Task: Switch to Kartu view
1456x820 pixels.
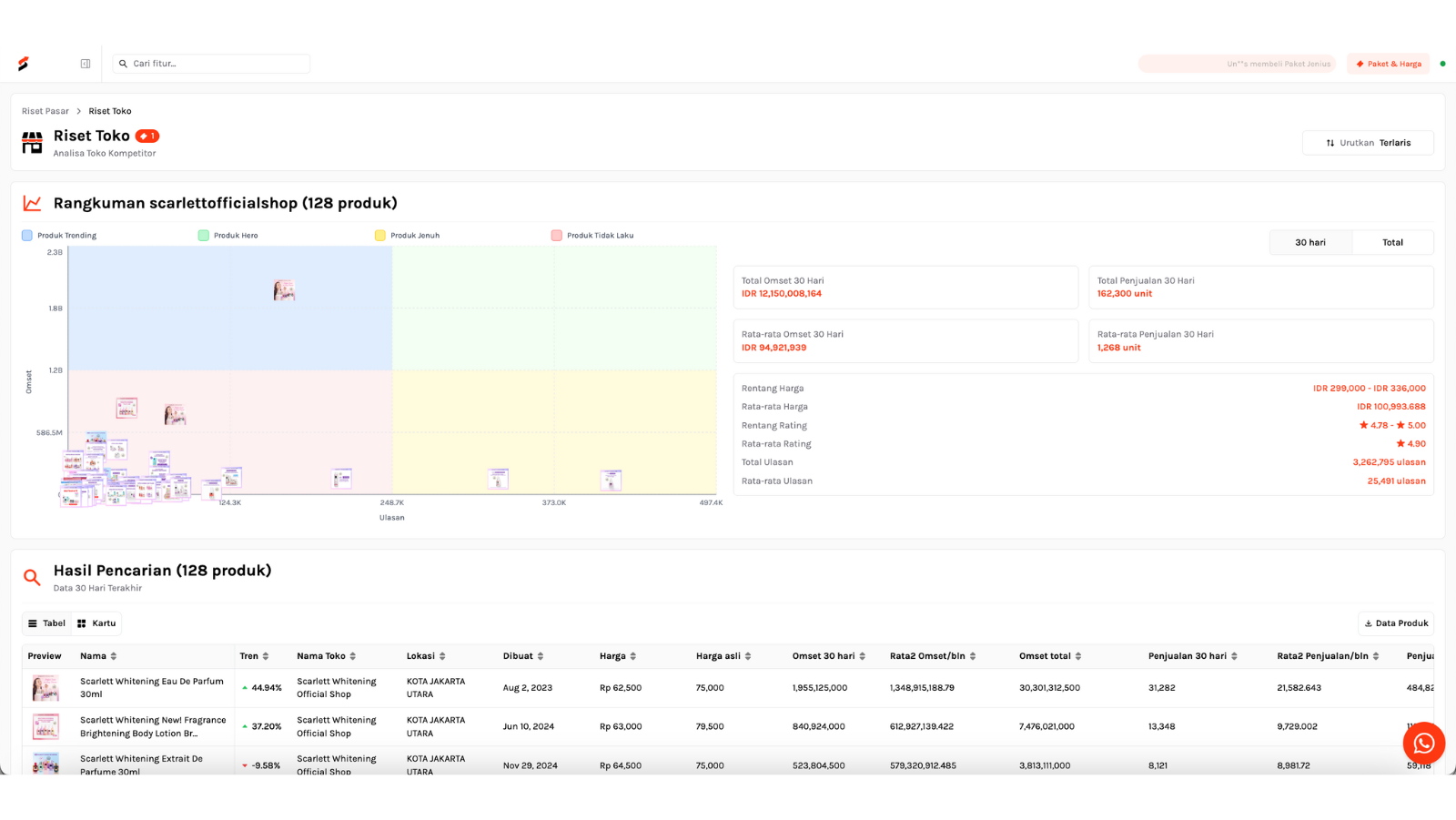Action: 96,623
